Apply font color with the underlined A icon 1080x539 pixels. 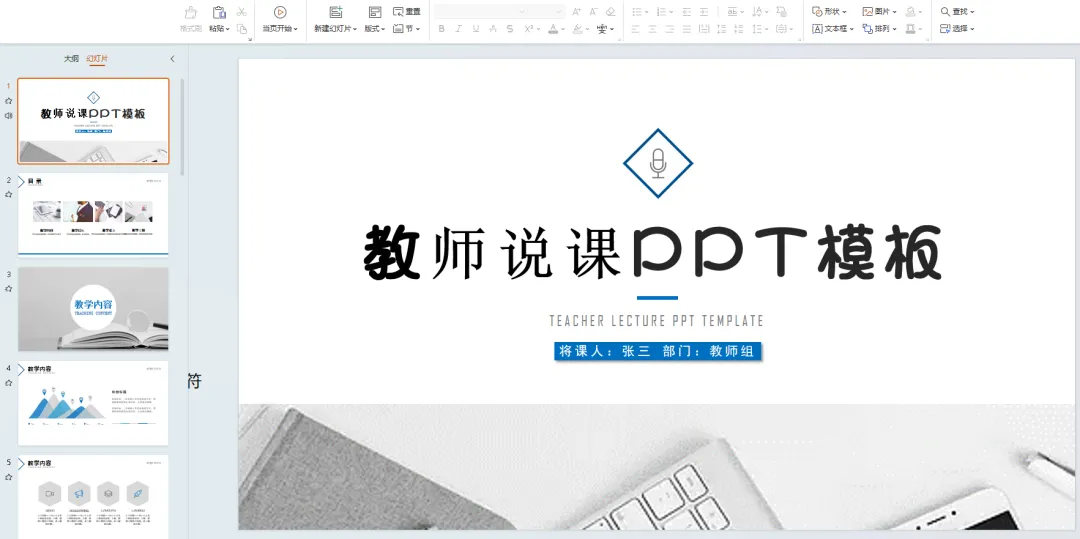pos(553,29)
